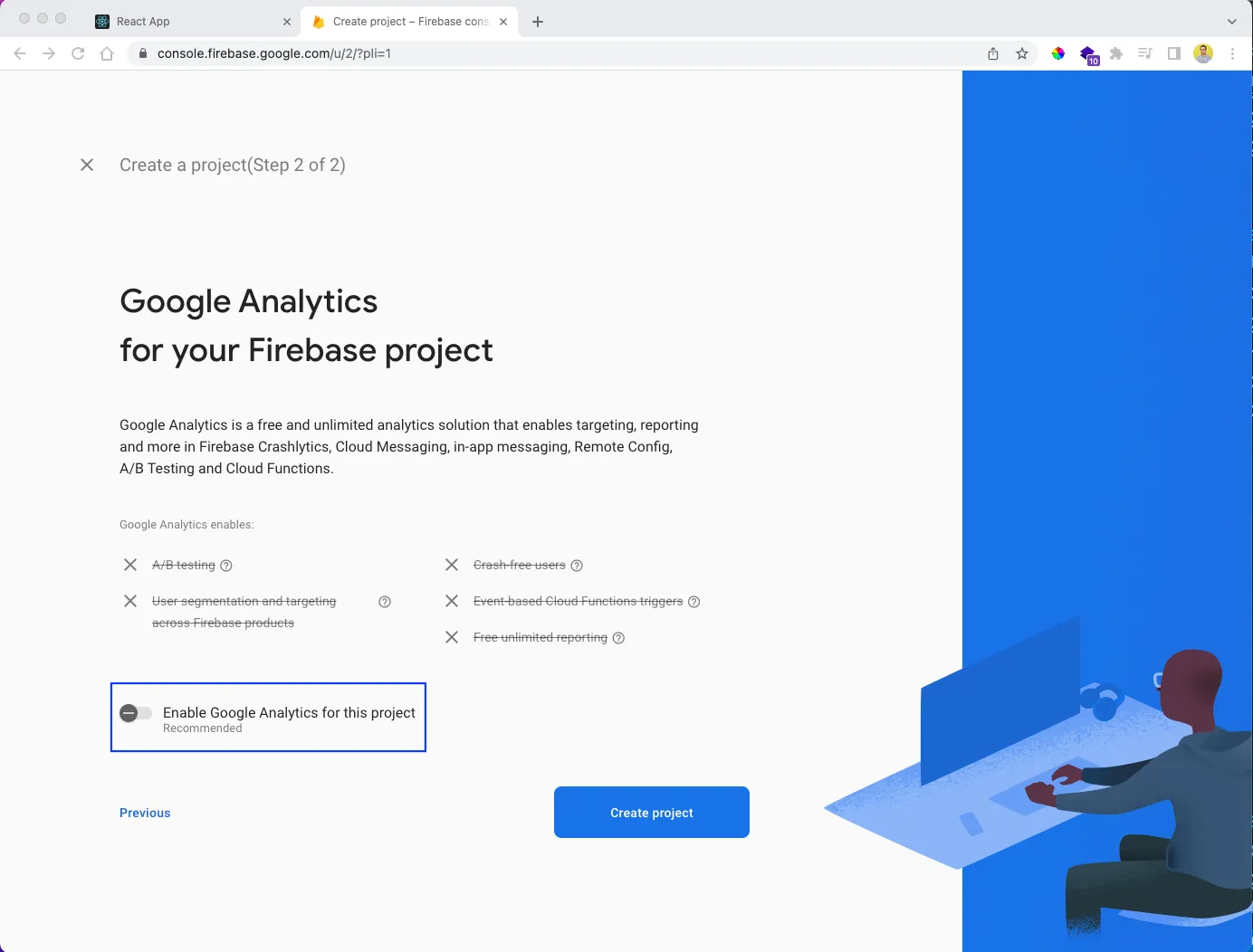The image size is (1253, 952).
Task: Open help icon next to Crash-free users
Action: click(x=577, y=566)
